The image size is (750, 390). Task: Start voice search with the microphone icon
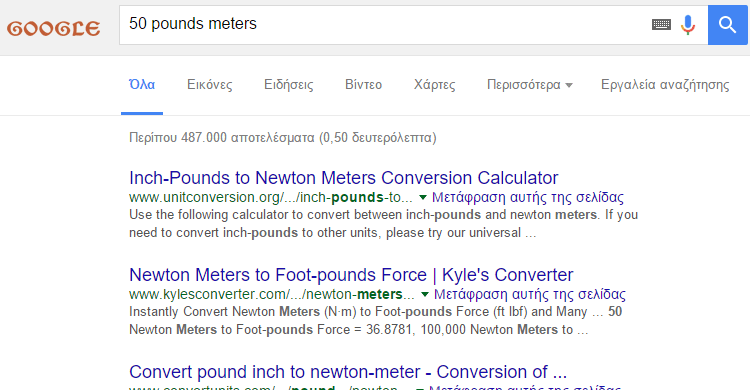(688, 25)
